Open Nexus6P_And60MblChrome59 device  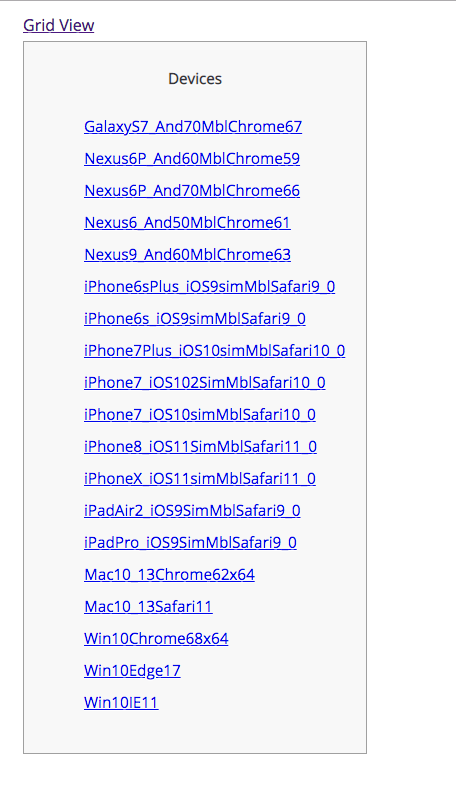point(192,158)
